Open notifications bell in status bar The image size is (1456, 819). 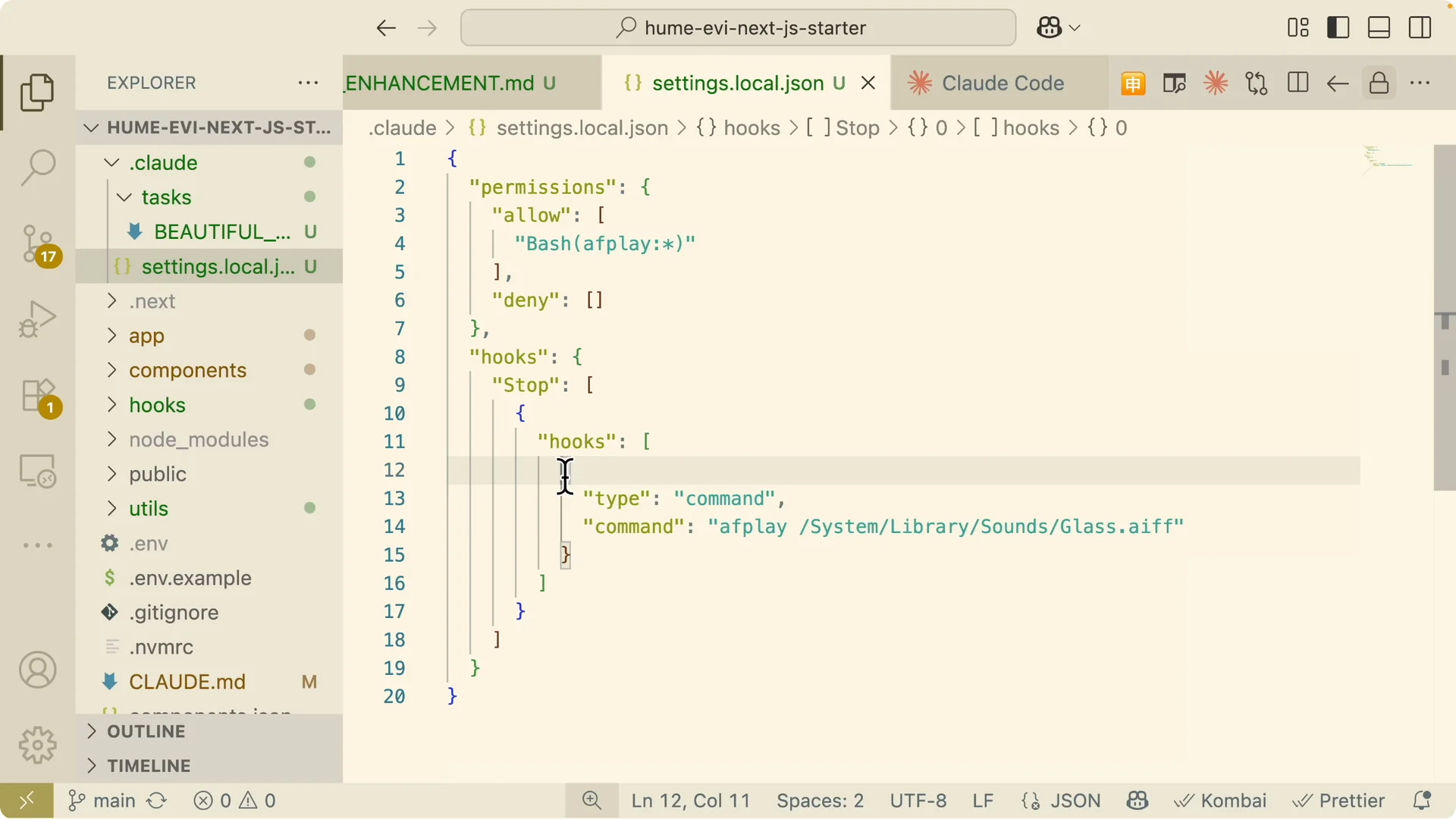point(1422,801)
